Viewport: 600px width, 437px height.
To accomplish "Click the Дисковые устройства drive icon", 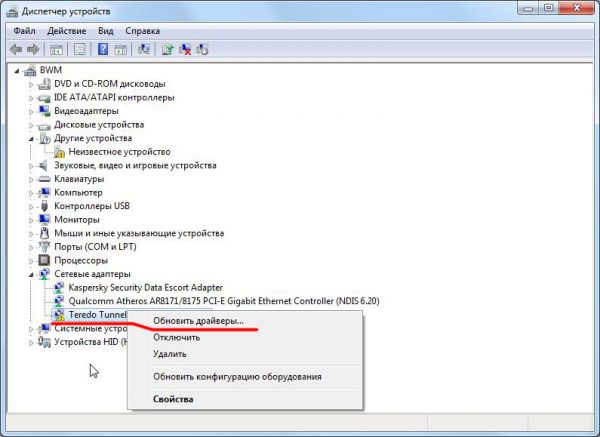I will 44,125.
